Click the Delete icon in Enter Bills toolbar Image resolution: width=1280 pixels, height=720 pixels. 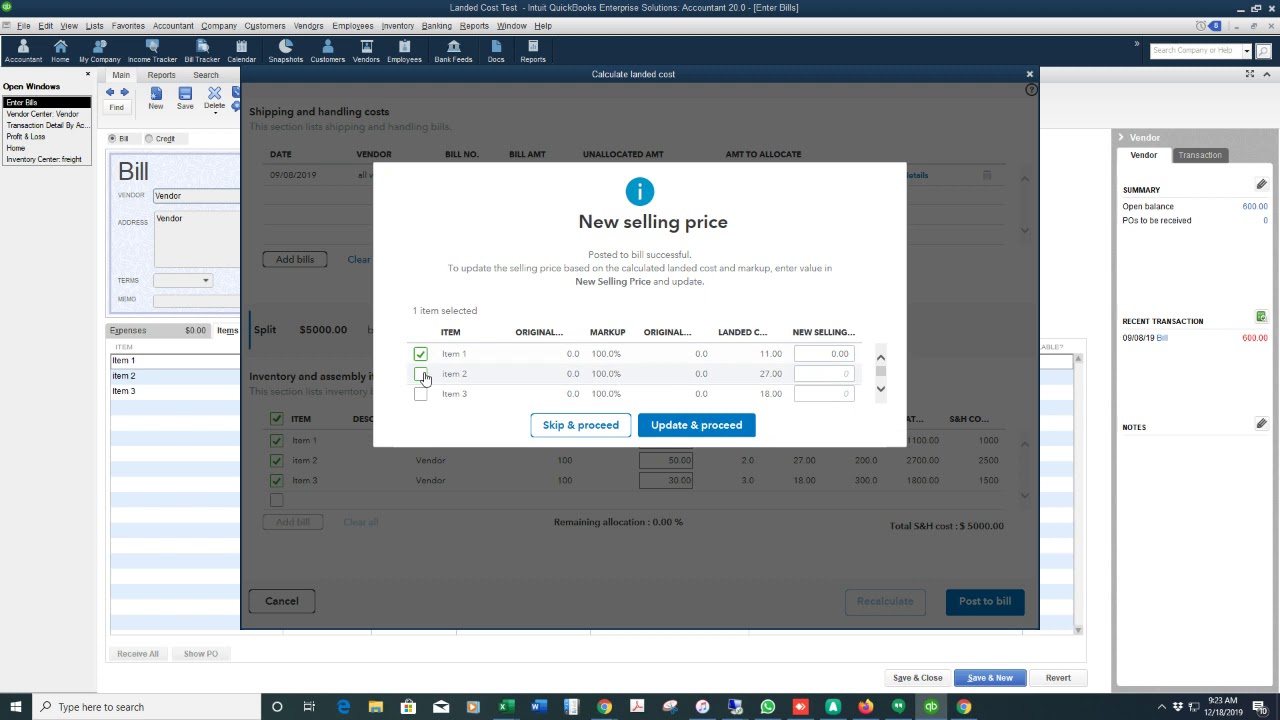click(x=214, y=97)
